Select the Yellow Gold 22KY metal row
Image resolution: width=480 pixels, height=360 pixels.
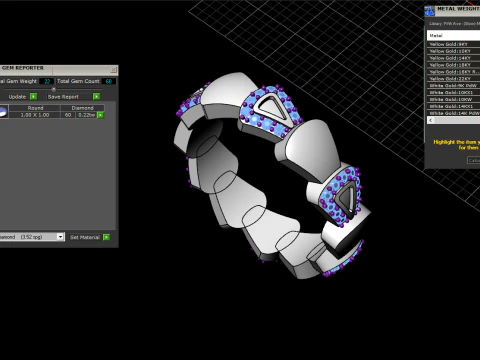pyautogui.click(x=453, y=79)
